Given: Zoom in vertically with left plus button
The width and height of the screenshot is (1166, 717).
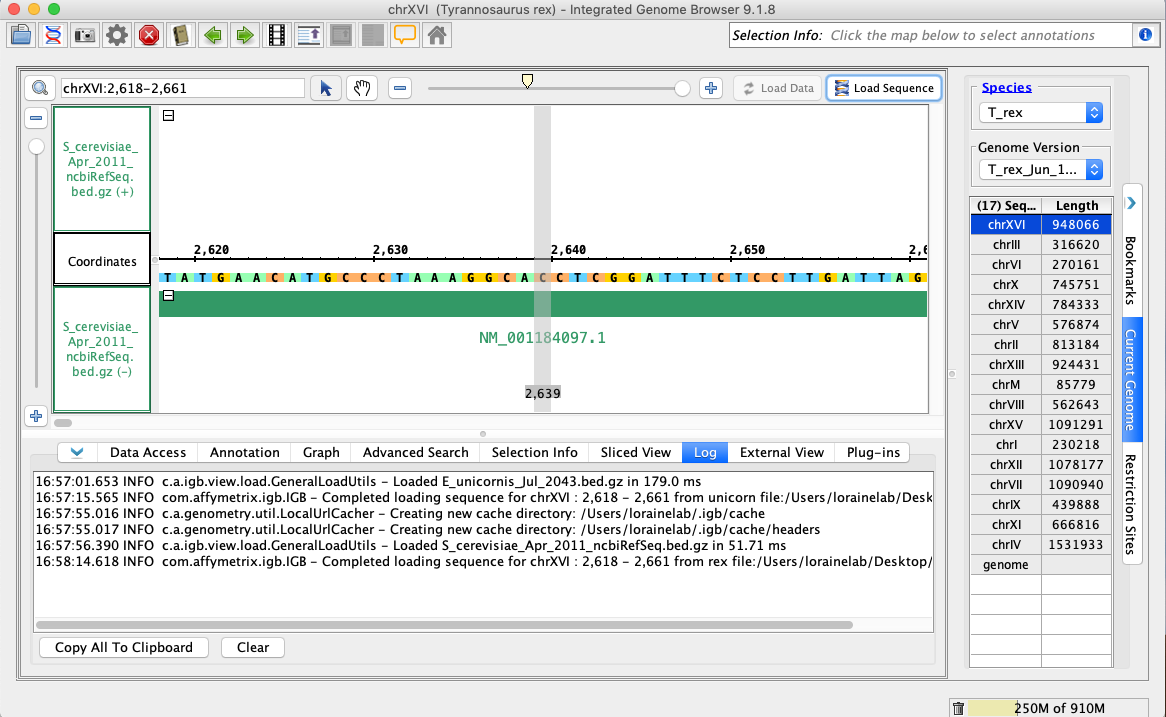Looking at the screenshot, I should point(36,416).
